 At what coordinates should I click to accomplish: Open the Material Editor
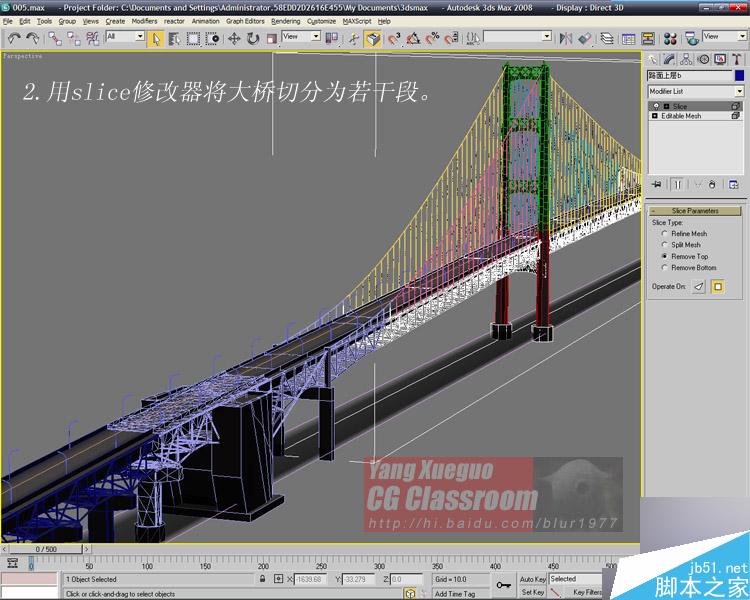(670, 39)
